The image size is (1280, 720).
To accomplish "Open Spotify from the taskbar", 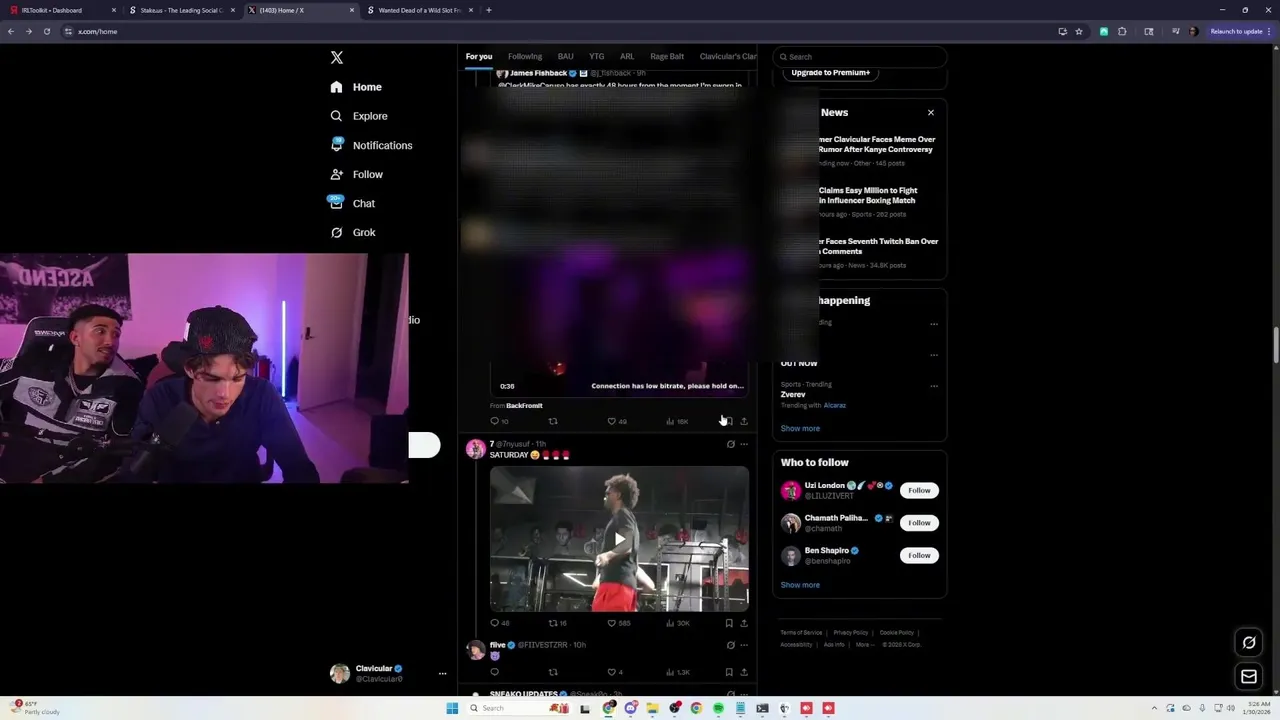I will coord(718,708).
